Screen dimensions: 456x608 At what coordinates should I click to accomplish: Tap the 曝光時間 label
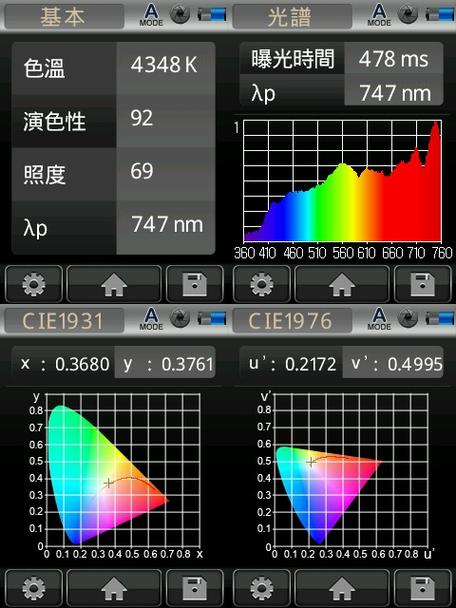293,59
